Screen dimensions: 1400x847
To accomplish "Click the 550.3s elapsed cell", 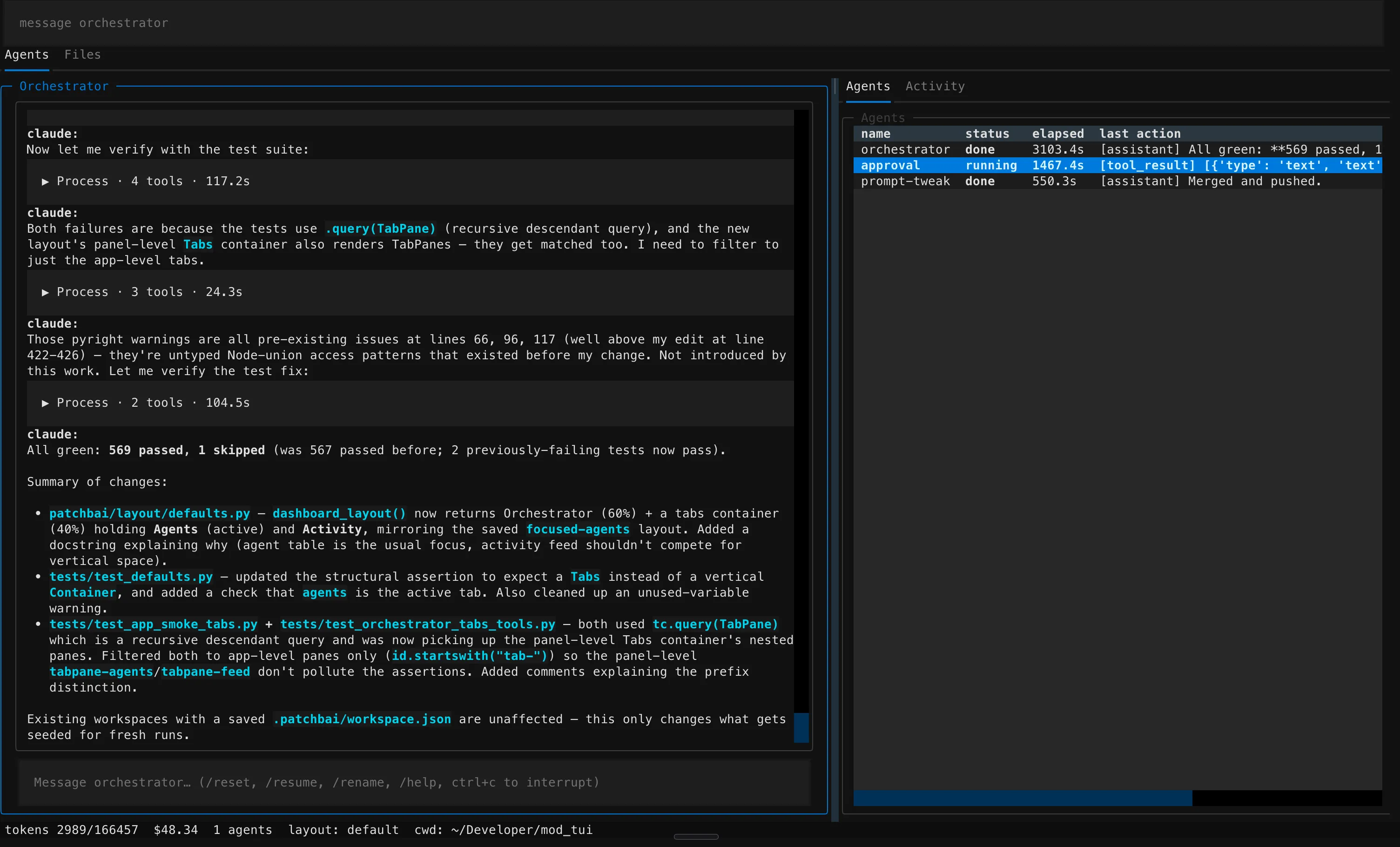I will (1054, 181).
